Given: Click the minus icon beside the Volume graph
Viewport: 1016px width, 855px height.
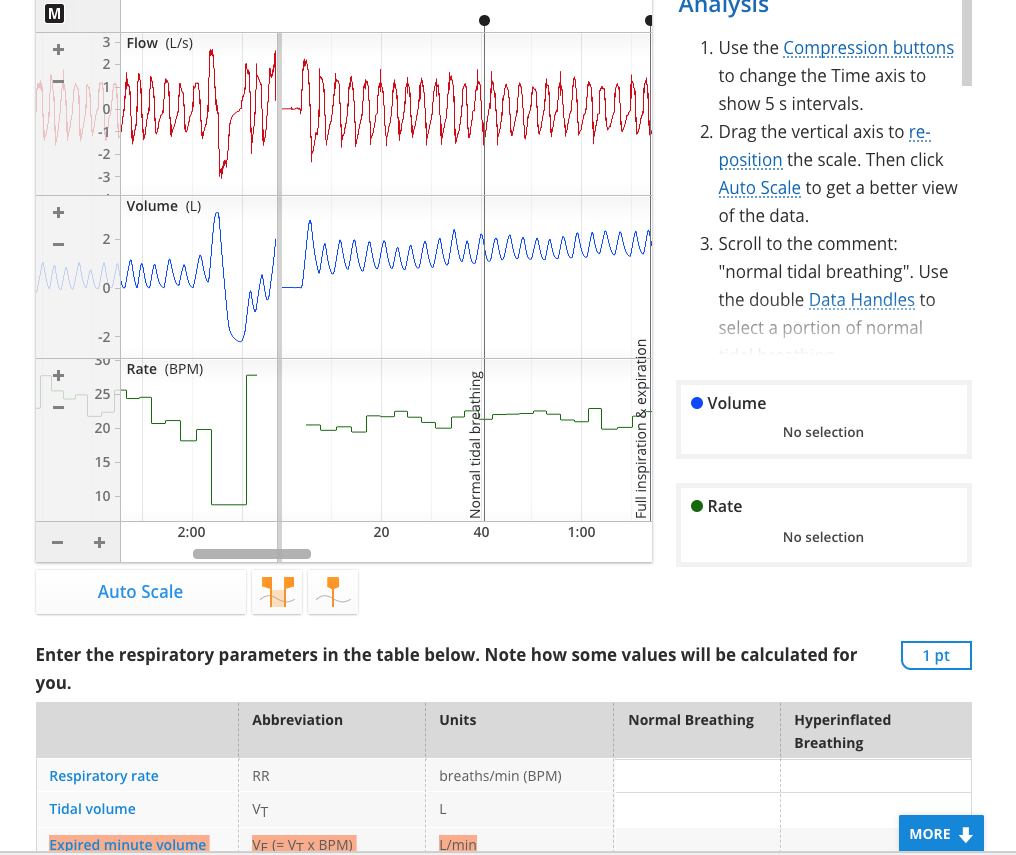Looking at the screenshot, I should pyautogui.click(x=58, y=243).
